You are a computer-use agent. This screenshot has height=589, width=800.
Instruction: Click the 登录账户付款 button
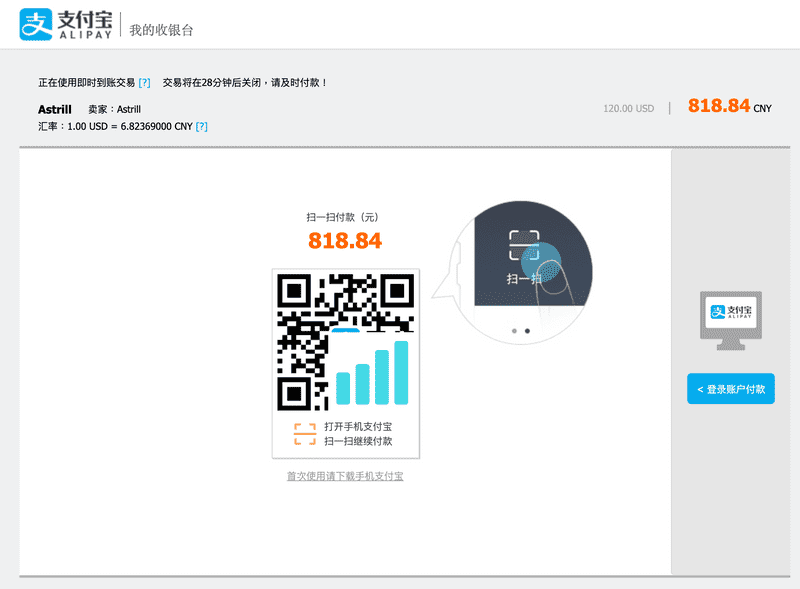731,389
